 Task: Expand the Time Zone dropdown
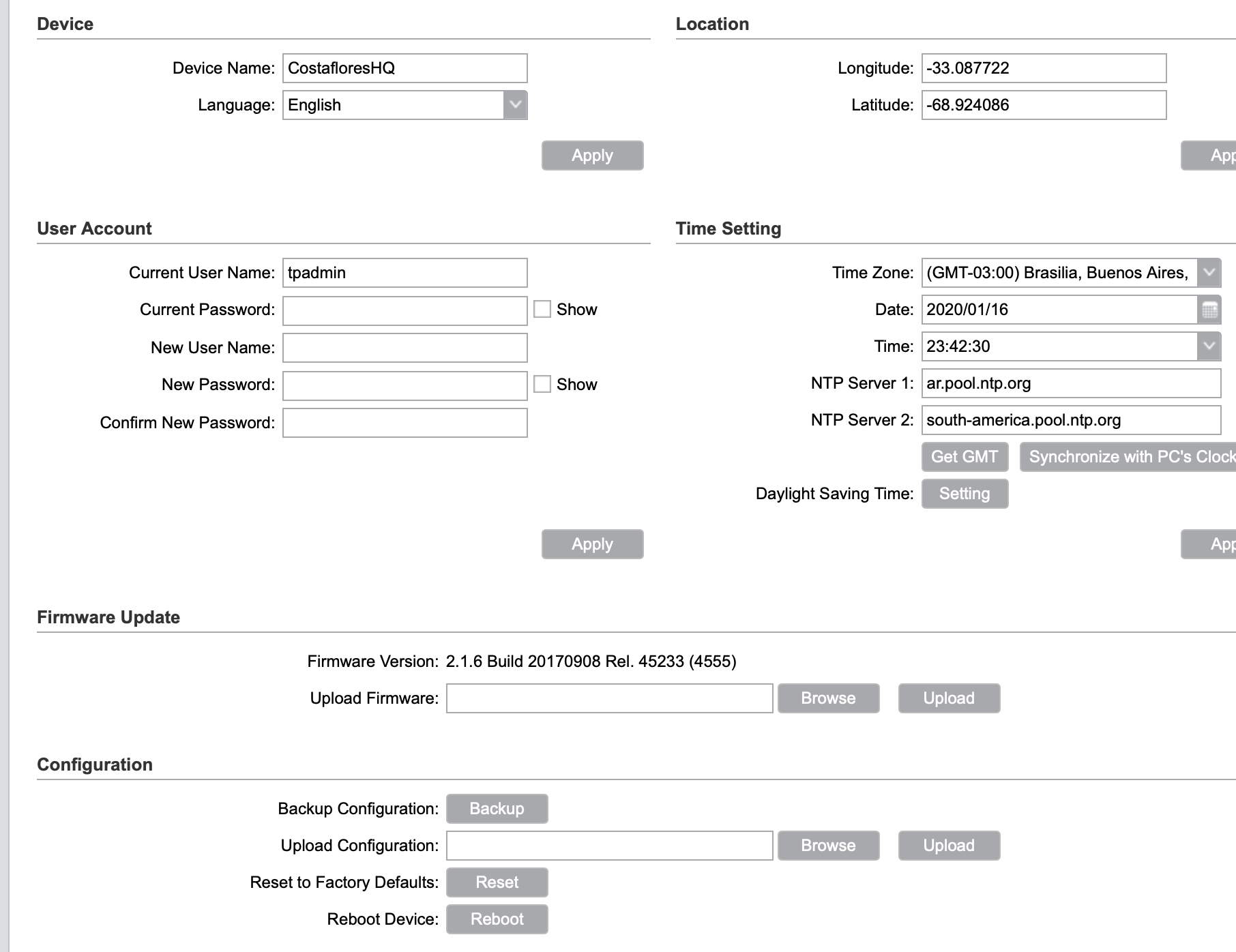point(1209,273)
